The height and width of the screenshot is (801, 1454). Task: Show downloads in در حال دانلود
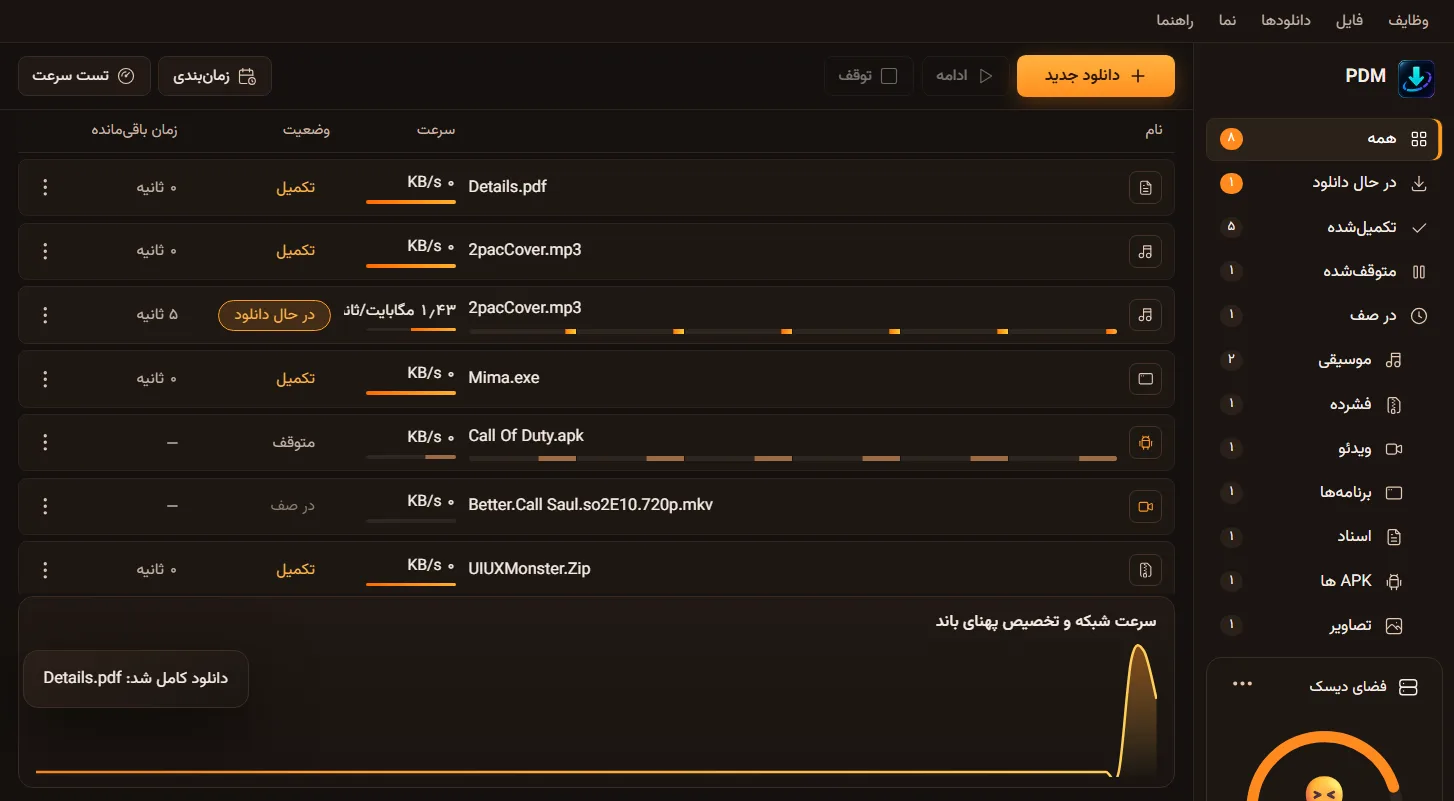tap(1324, 183)
